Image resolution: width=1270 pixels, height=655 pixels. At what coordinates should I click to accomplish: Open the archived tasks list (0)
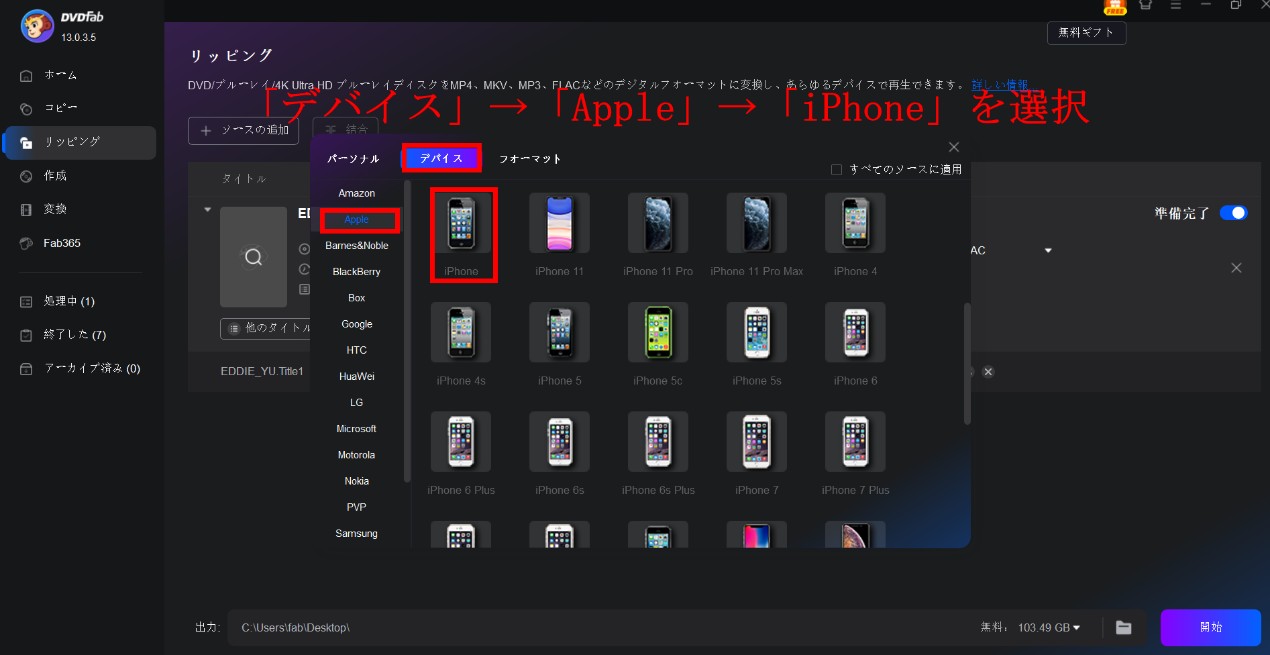[x=78, y=368]
